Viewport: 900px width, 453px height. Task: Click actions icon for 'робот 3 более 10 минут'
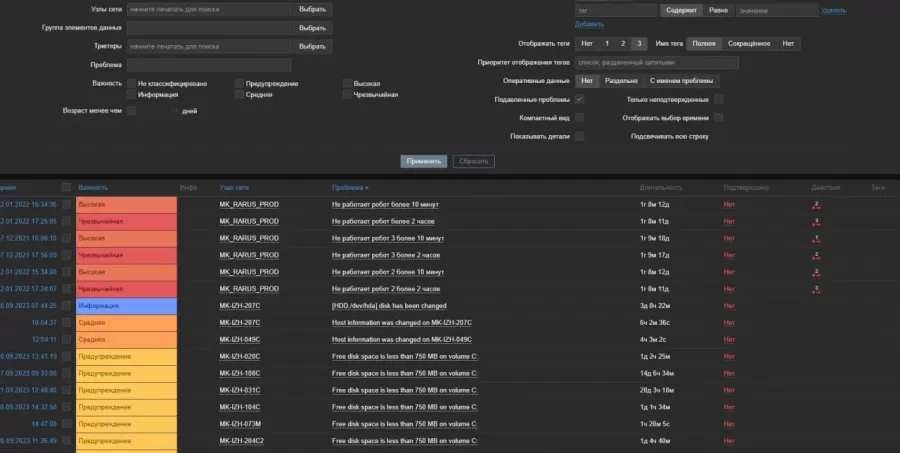pos(816,238)
